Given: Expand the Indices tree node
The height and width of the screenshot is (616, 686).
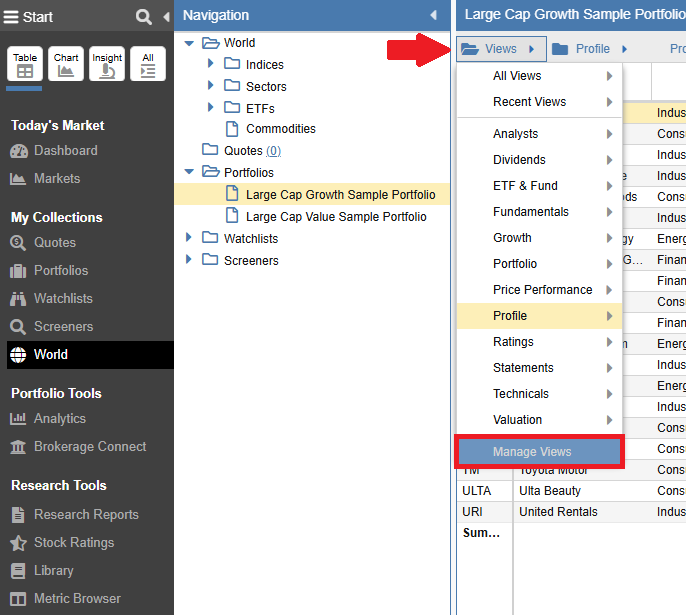Looking at the screenshot, I should click(211, 65).
